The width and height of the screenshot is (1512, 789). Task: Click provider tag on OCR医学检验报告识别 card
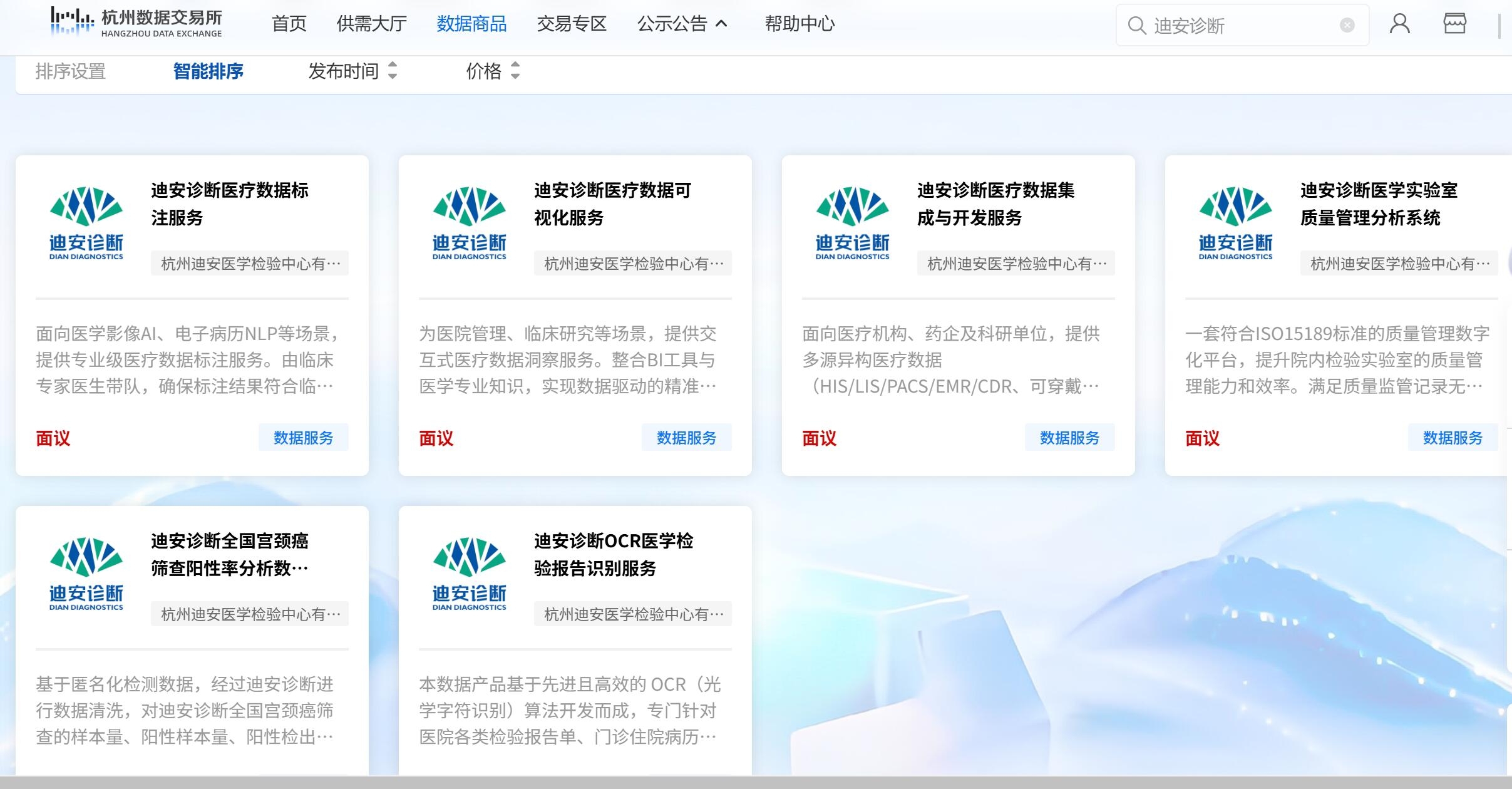(x=633, y=614)
